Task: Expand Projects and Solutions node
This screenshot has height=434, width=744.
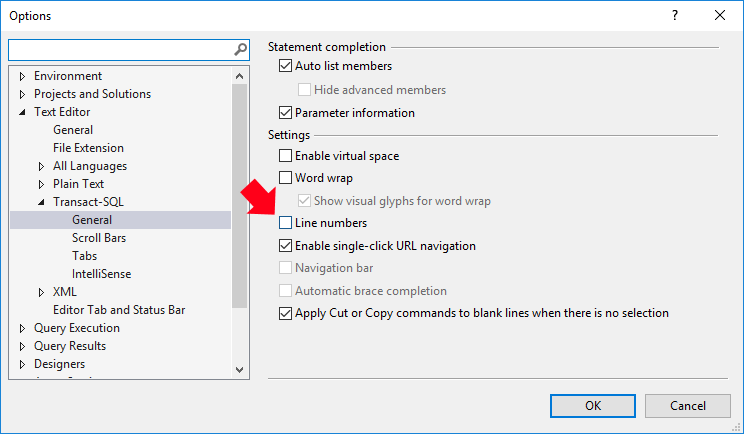Action: point(22,94)
